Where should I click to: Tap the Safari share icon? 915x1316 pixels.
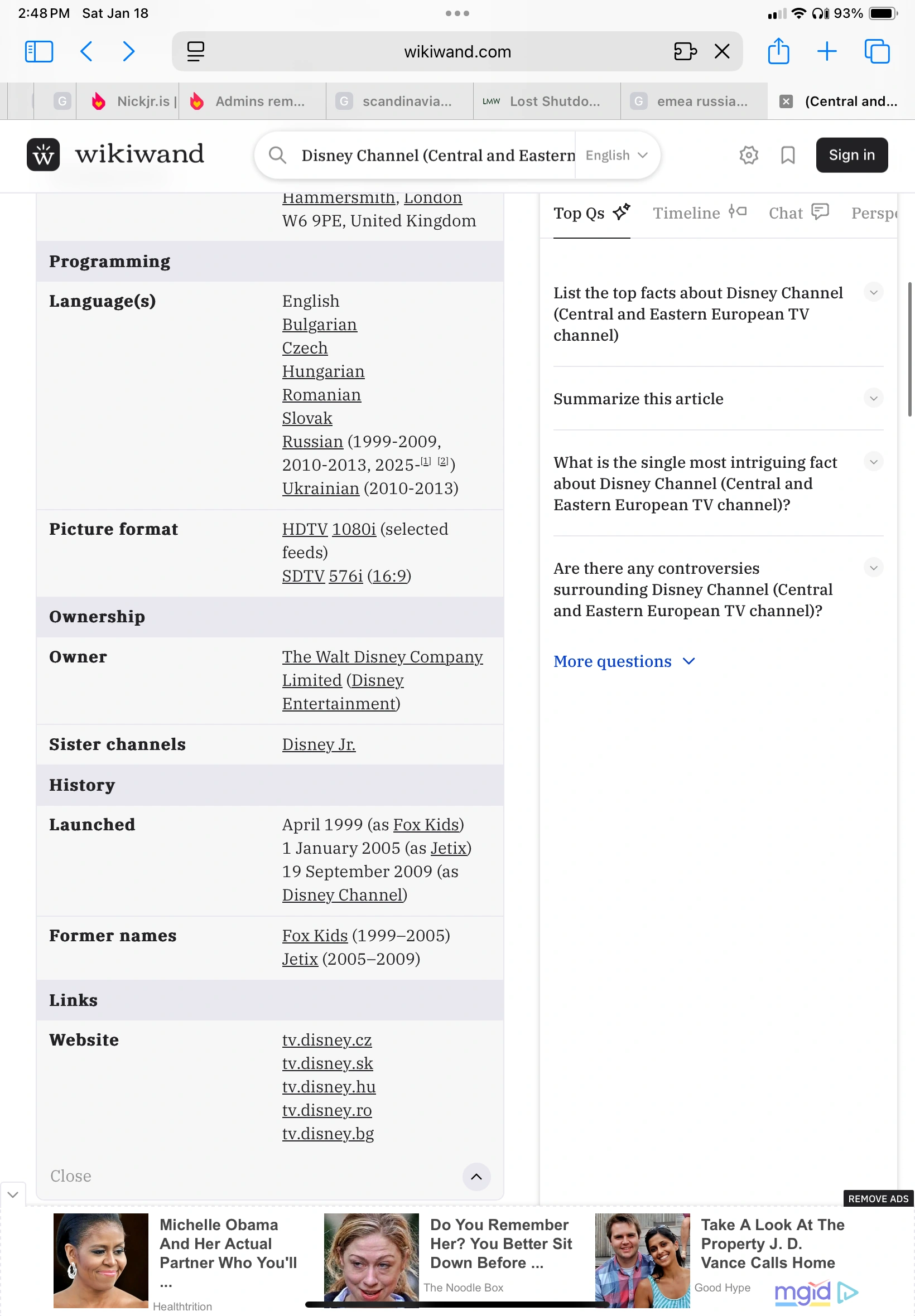778,51
